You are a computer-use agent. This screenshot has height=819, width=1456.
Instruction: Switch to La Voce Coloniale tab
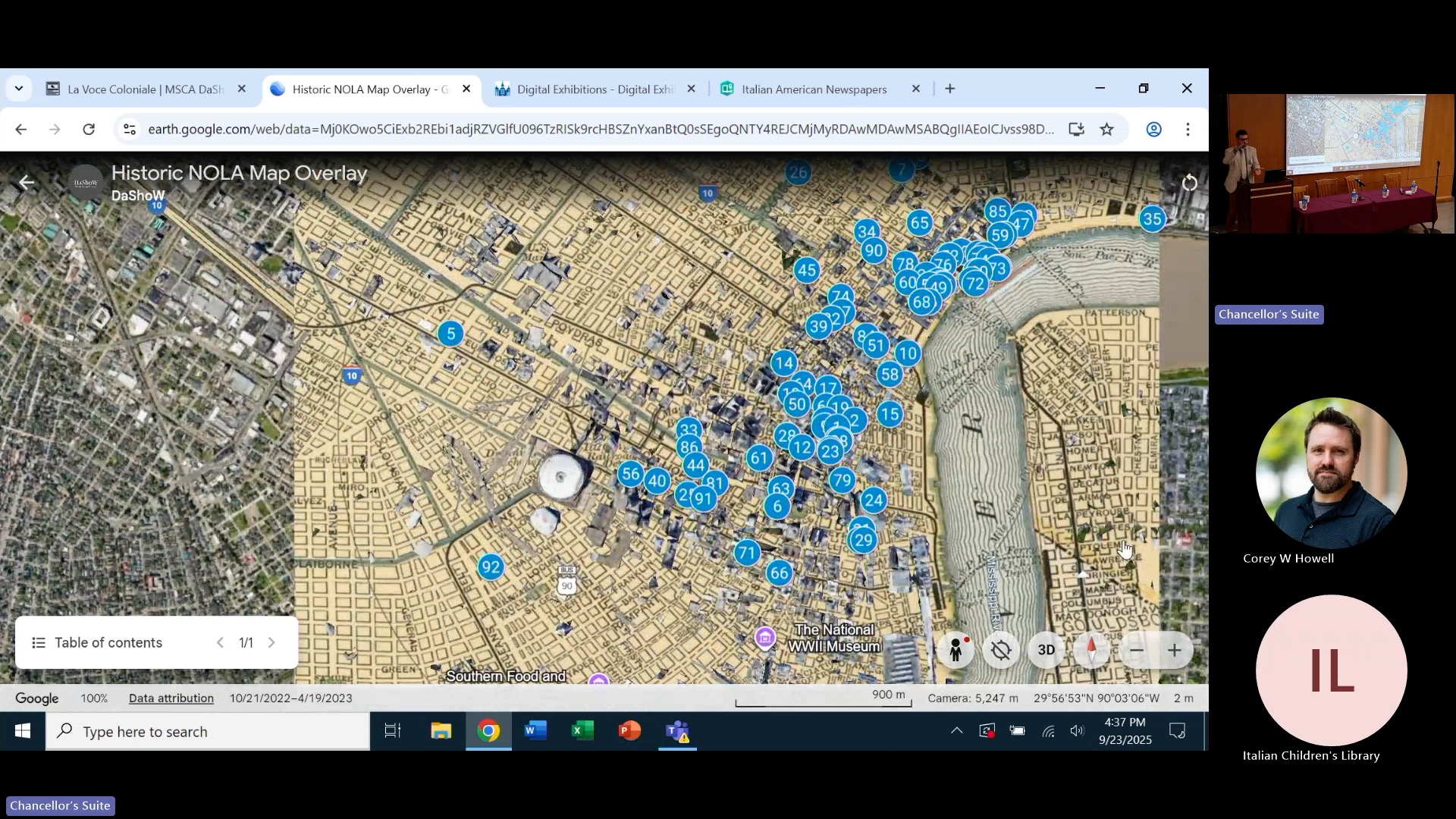(144, 89)
